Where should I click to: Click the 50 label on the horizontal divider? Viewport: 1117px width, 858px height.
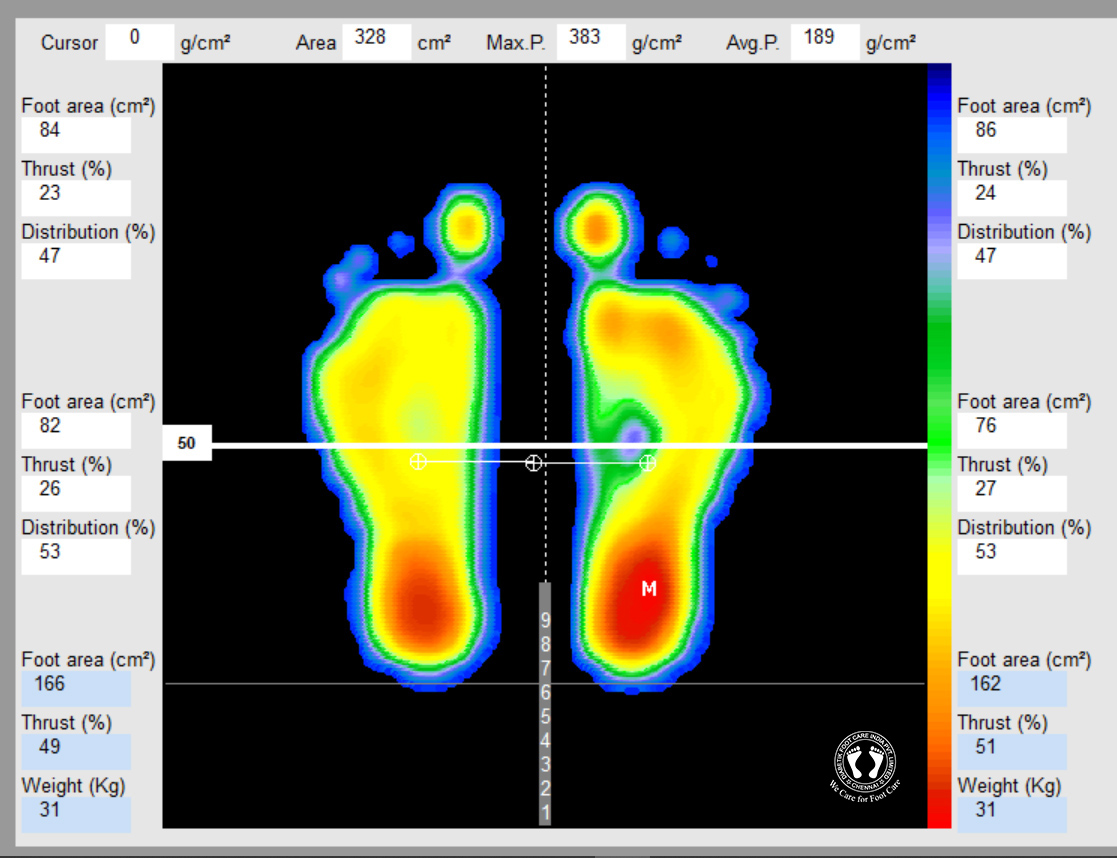click(187, 444)
